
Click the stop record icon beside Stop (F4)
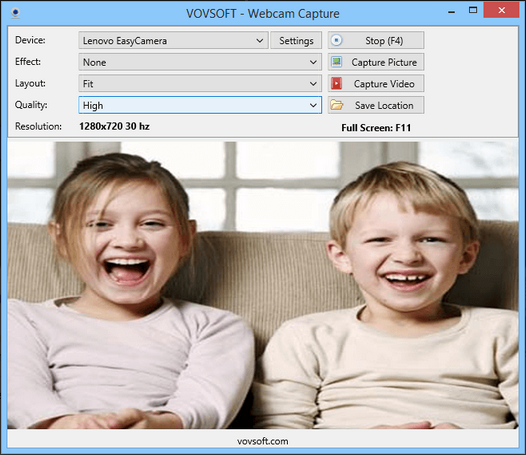pyautogui.click(x=336, y=40)
